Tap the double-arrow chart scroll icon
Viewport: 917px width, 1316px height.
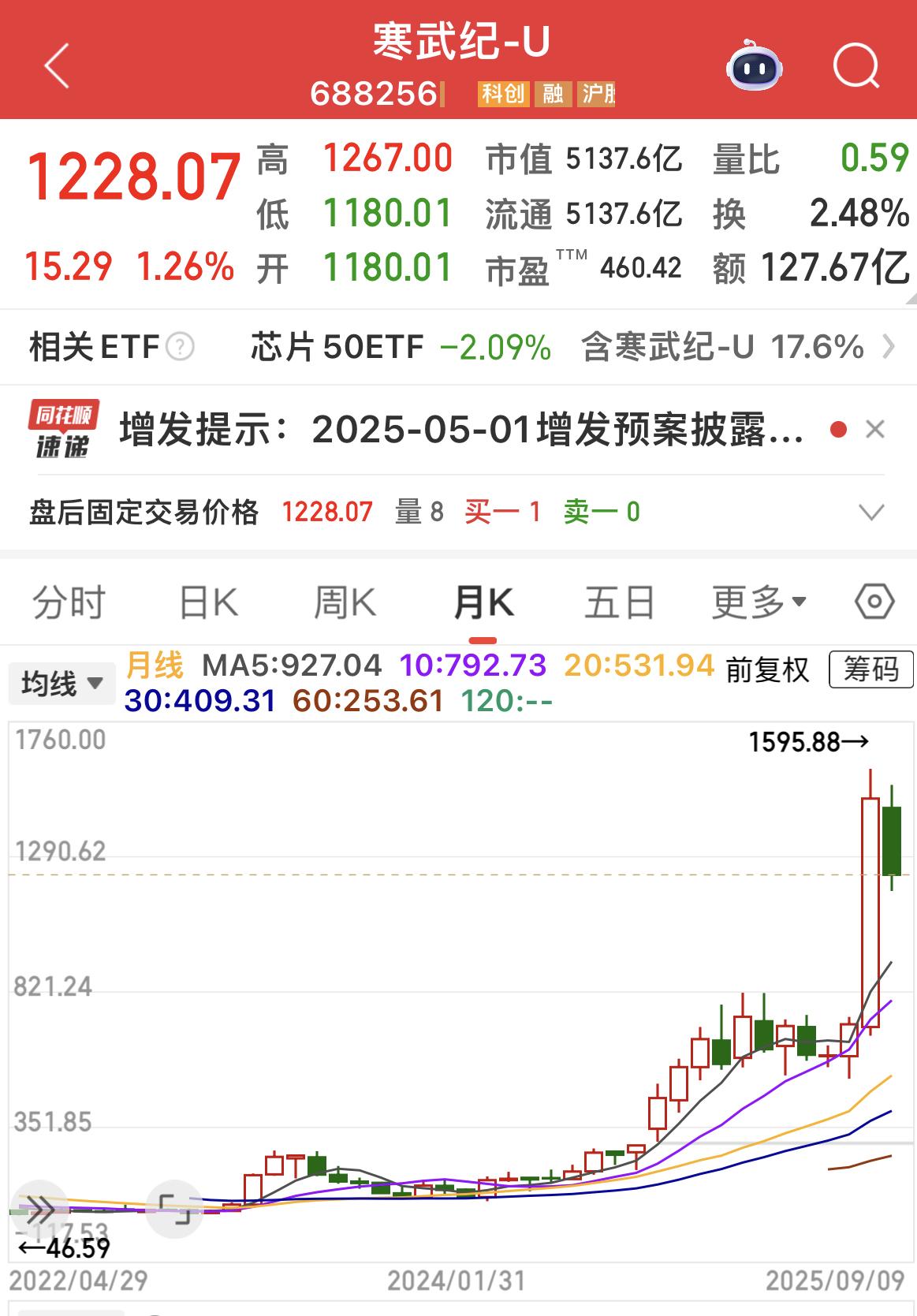point(39,1208)
